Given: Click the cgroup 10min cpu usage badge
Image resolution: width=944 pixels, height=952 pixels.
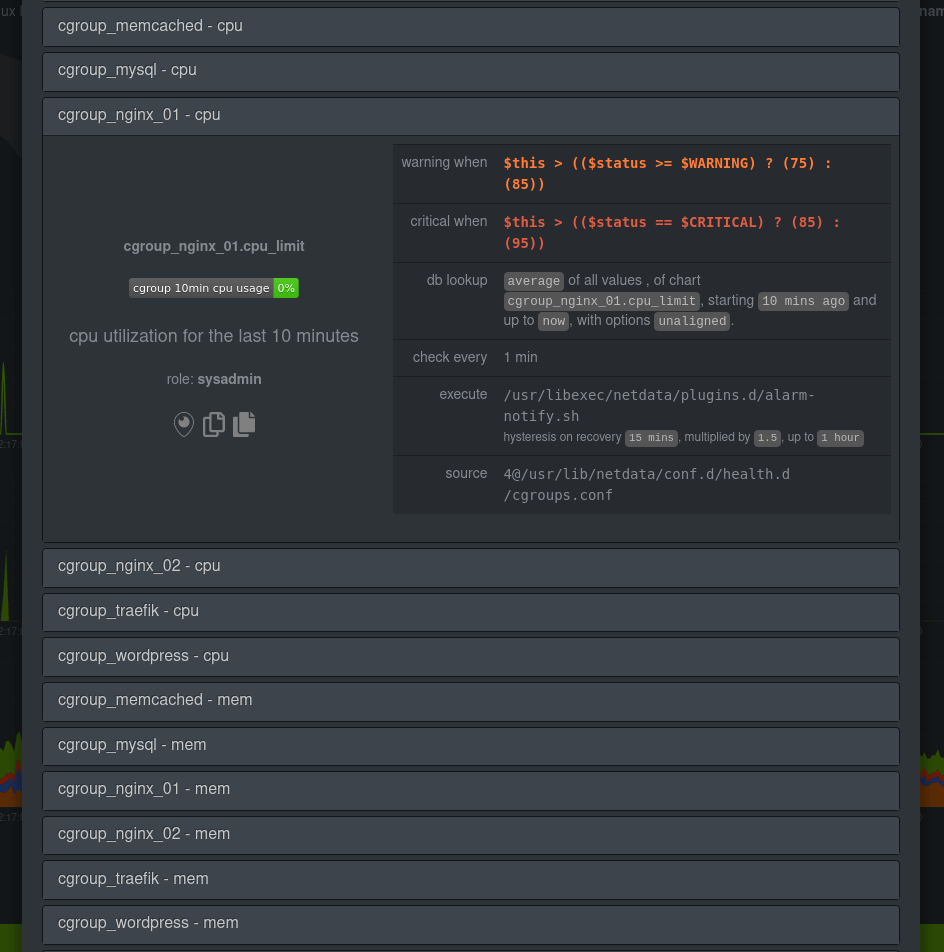Looking at the screenshot, I should tap(200, 287).
